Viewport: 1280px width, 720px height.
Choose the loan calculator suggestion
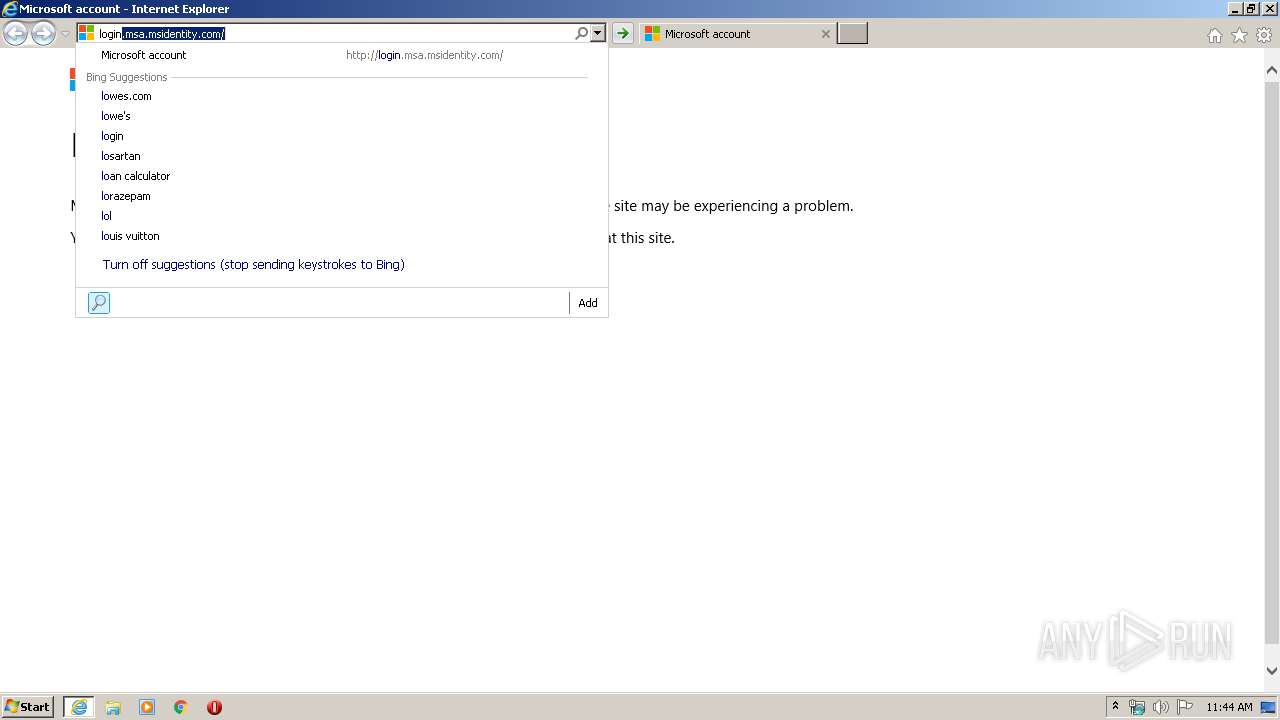pyautogui.click(x=342, y=176)
